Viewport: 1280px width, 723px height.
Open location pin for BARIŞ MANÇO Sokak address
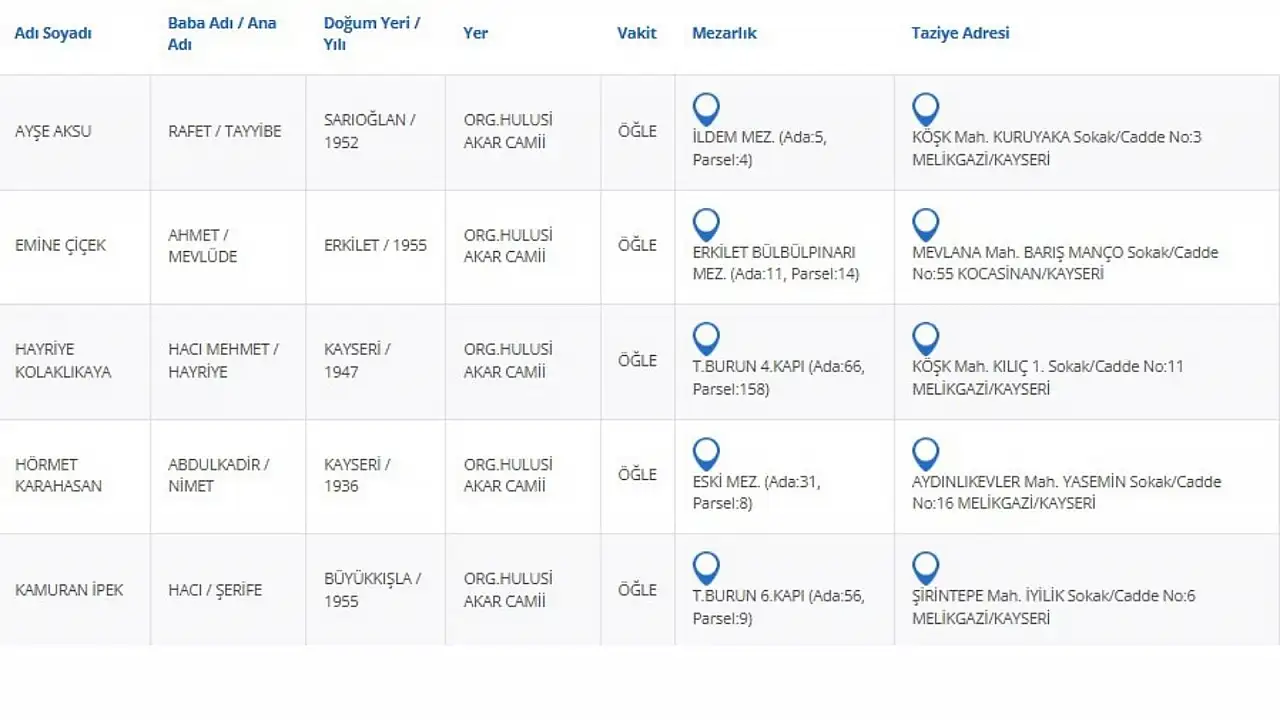[x=925, y=224]
